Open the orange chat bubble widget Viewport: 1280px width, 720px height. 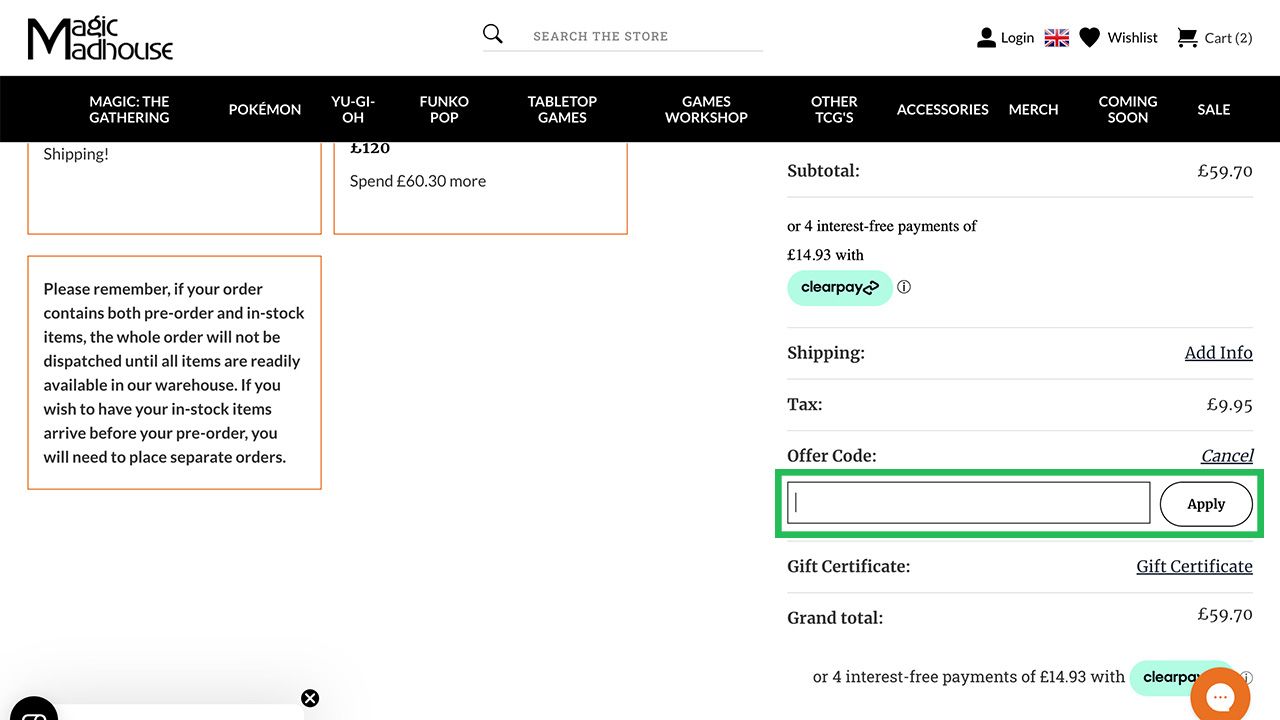[1220, 696]
